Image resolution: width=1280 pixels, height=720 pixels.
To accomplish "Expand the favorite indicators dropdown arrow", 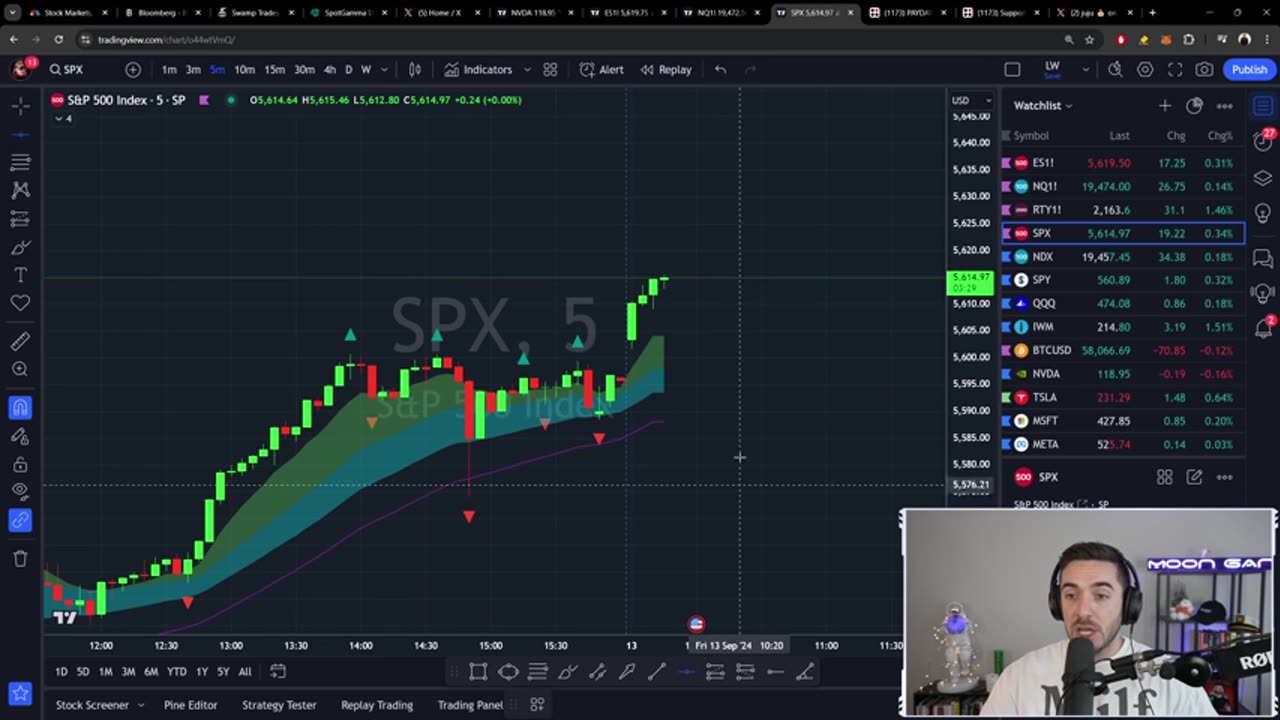I will [527, 69].
